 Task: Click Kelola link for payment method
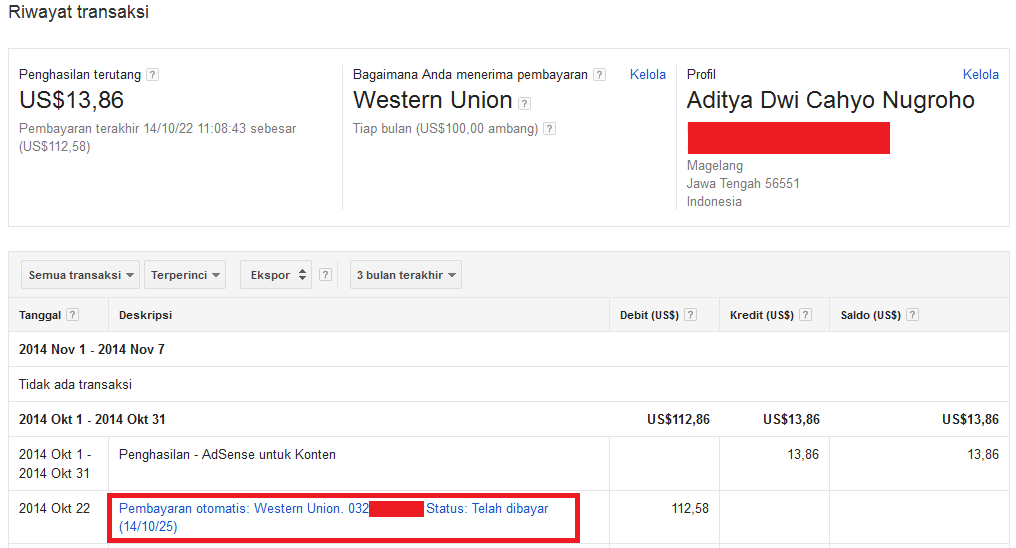coord(647,74)
